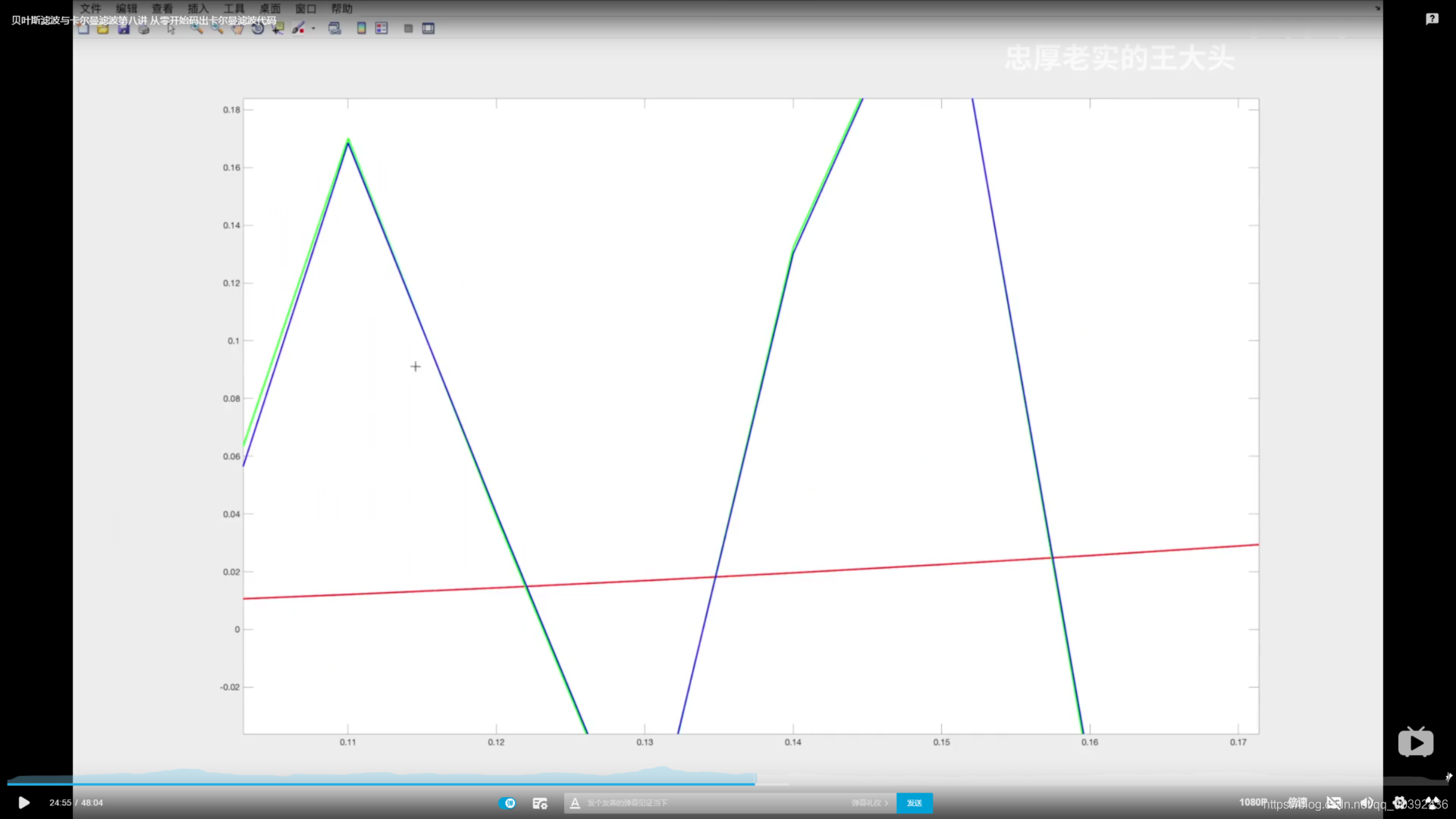Screen dimensions: 1456x819
Task: Toggle the danmaku display switch
Action: pos(507,803)
